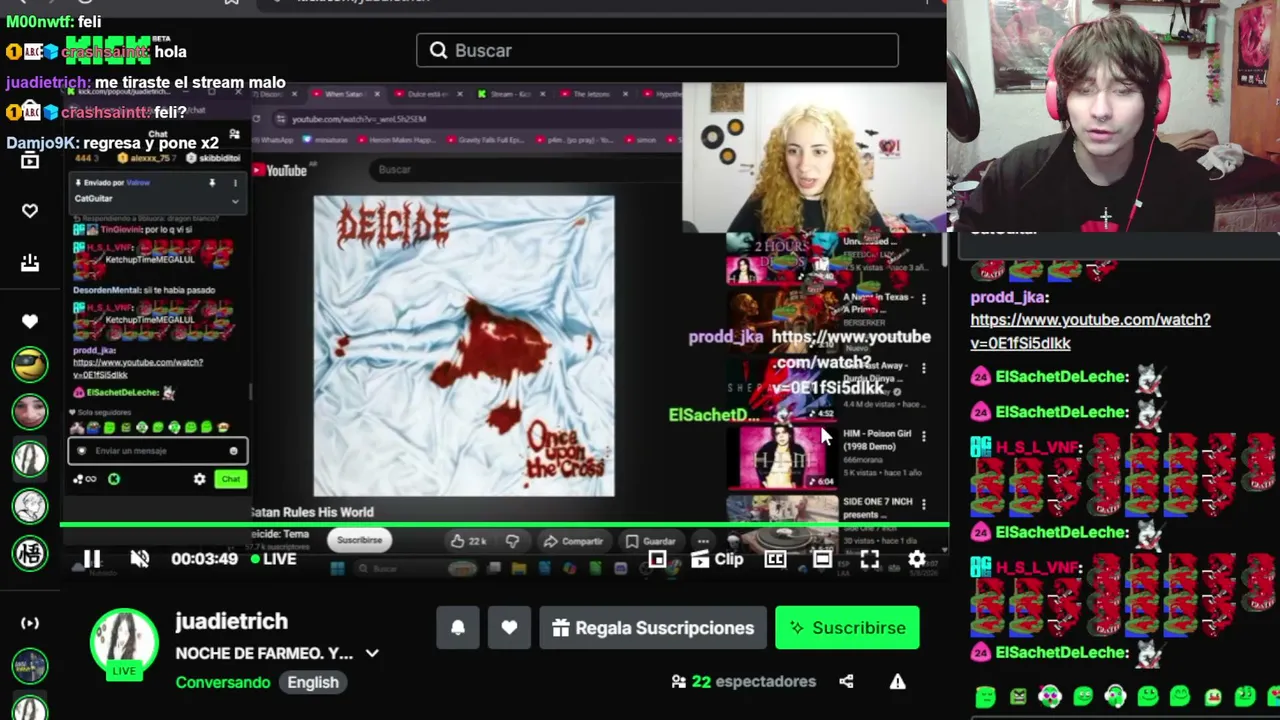
Task: Switch to the 'When Satan' browser tab
Action: click(344, 94)
